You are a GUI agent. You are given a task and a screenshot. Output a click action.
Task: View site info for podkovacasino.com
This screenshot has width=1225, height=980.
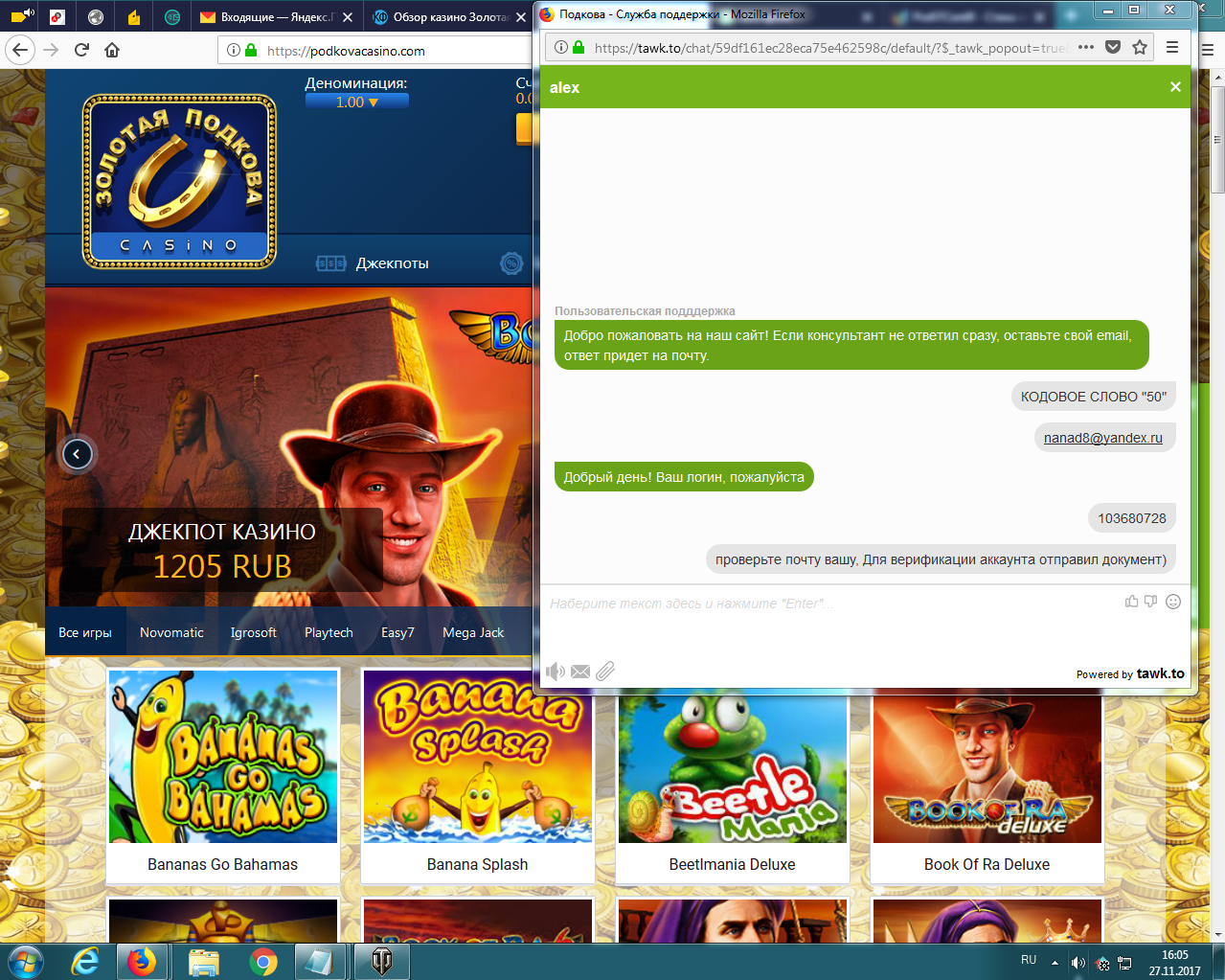(233, 50)
